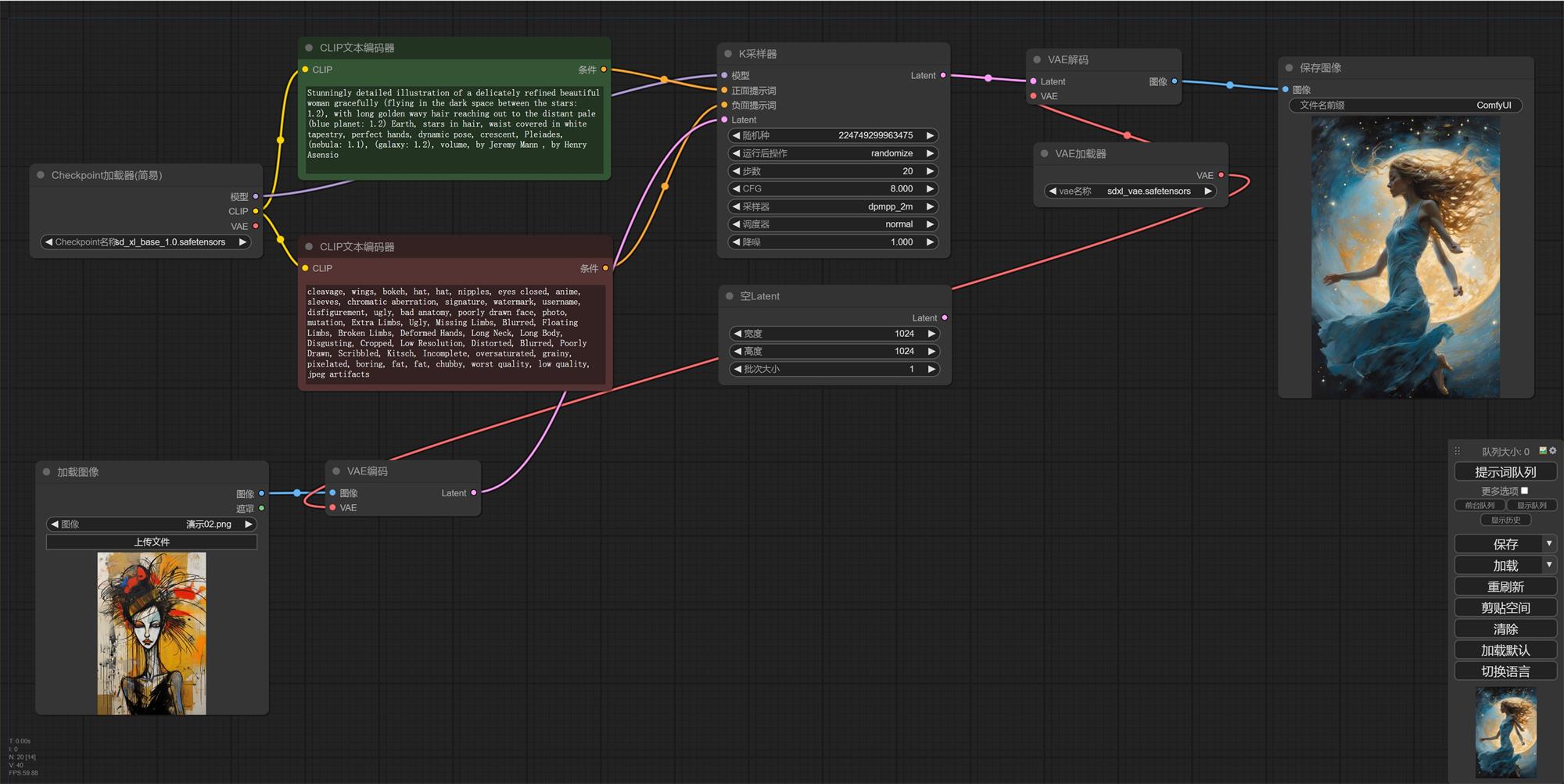Open the 采样器 dpmpp_2m dropdown
The height and width of the screenshot is (784, 1564).
833,206
